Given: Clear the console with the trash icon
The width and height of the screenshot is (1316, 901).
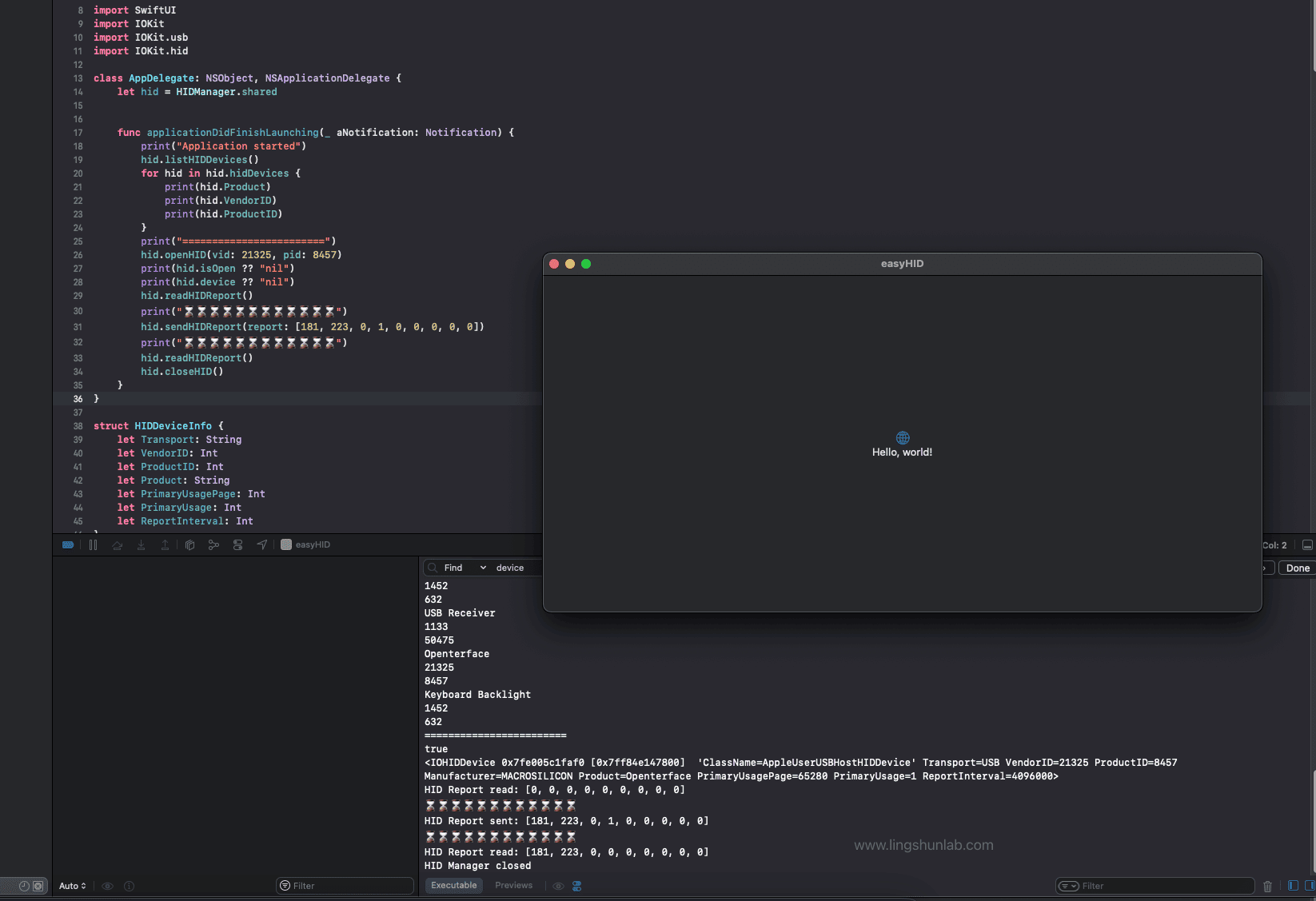Looking at the screenshot, I should tap(1267, 886).
